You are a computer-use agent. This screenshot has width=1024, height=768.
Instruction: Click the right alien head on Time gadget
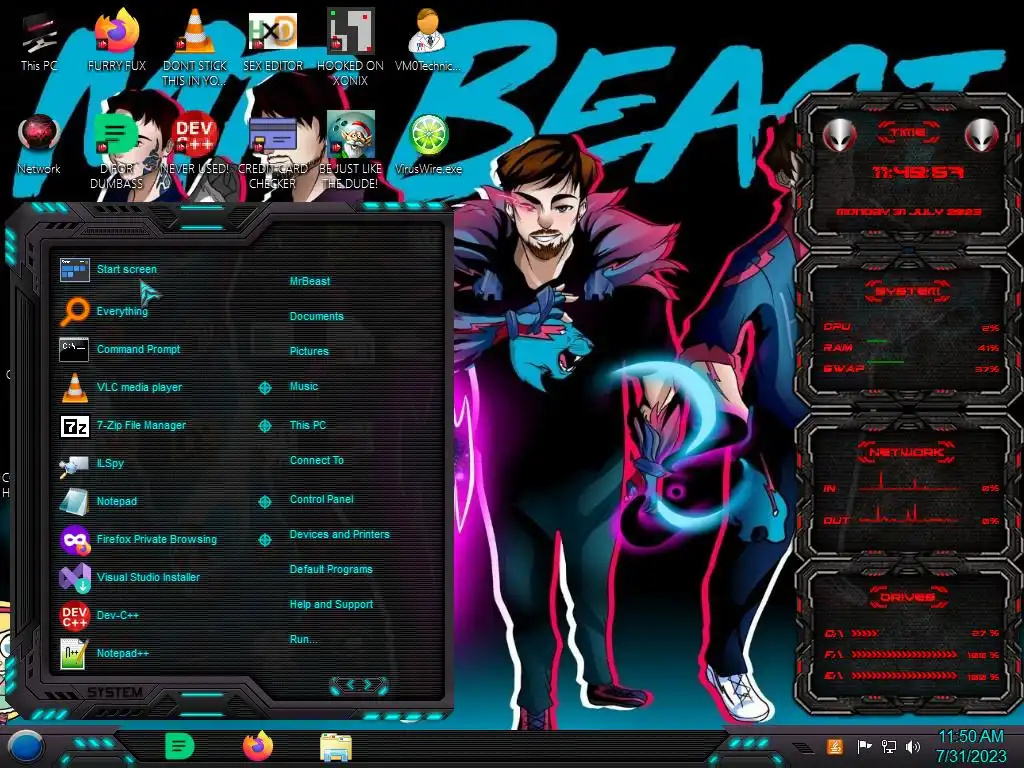[982, 135]
